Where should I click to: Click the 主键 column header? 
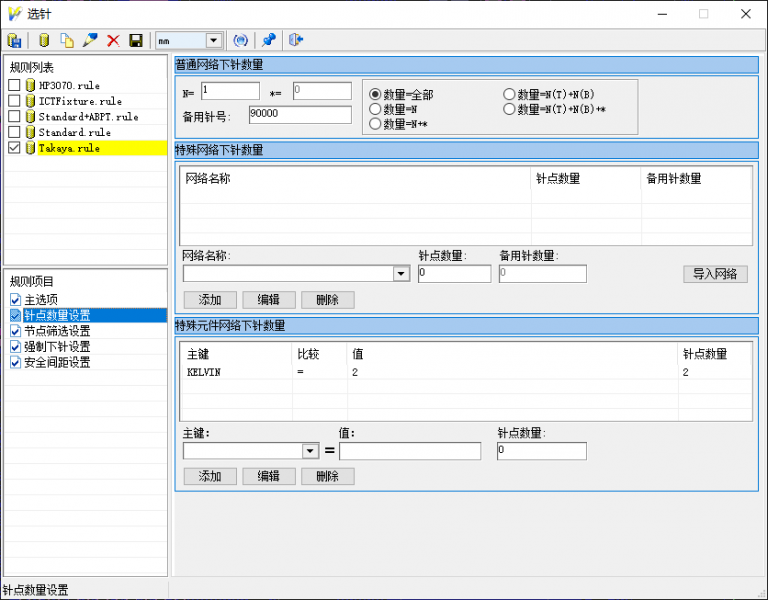(x=237, y=354)
